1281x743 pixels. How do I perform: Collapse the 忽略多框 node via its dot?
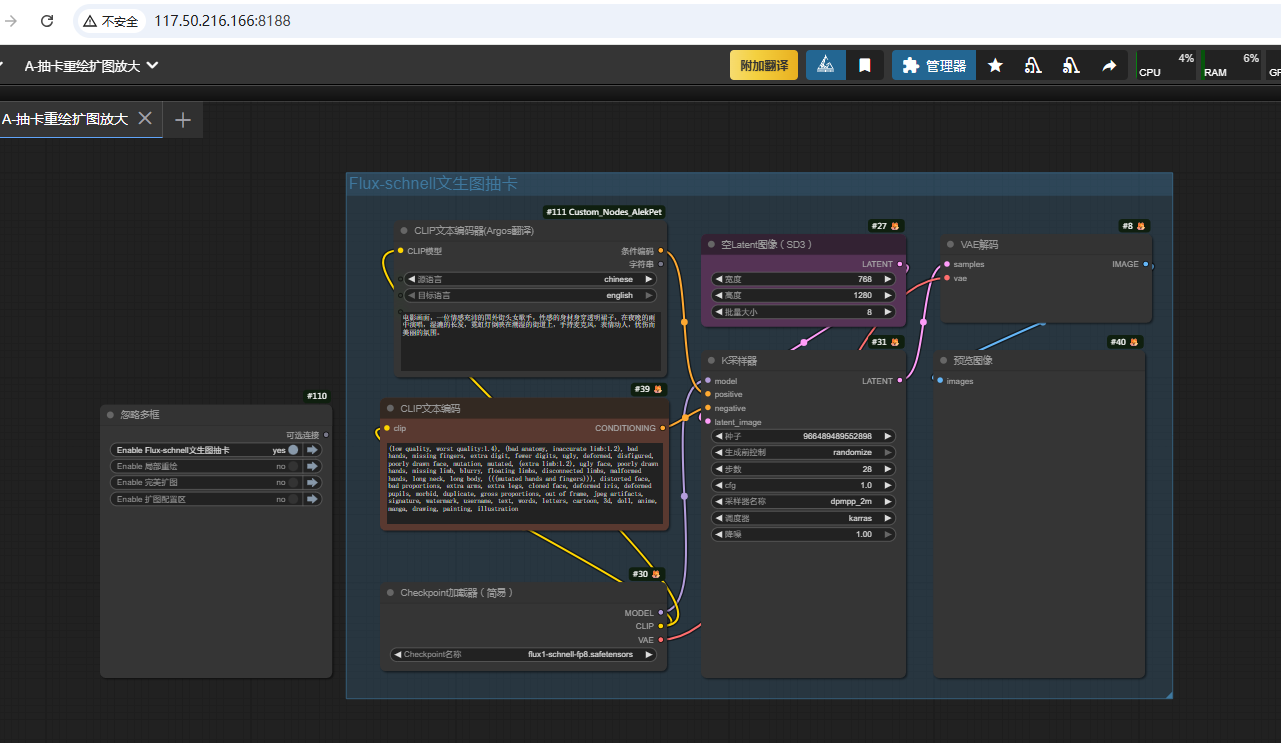(x=110, y=414)
